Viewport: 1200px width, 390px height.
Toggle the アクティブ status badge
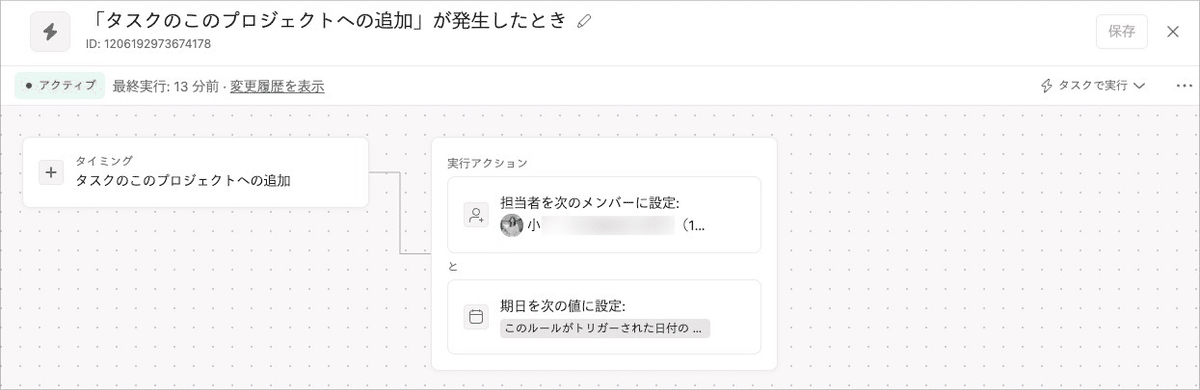pos(60,86)
